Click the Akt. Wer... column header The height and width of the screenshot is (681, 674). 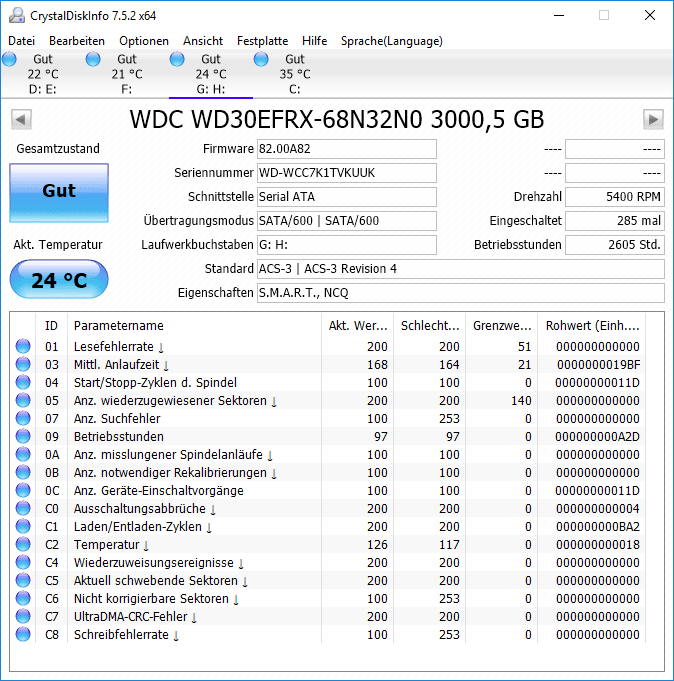[357, 325]
